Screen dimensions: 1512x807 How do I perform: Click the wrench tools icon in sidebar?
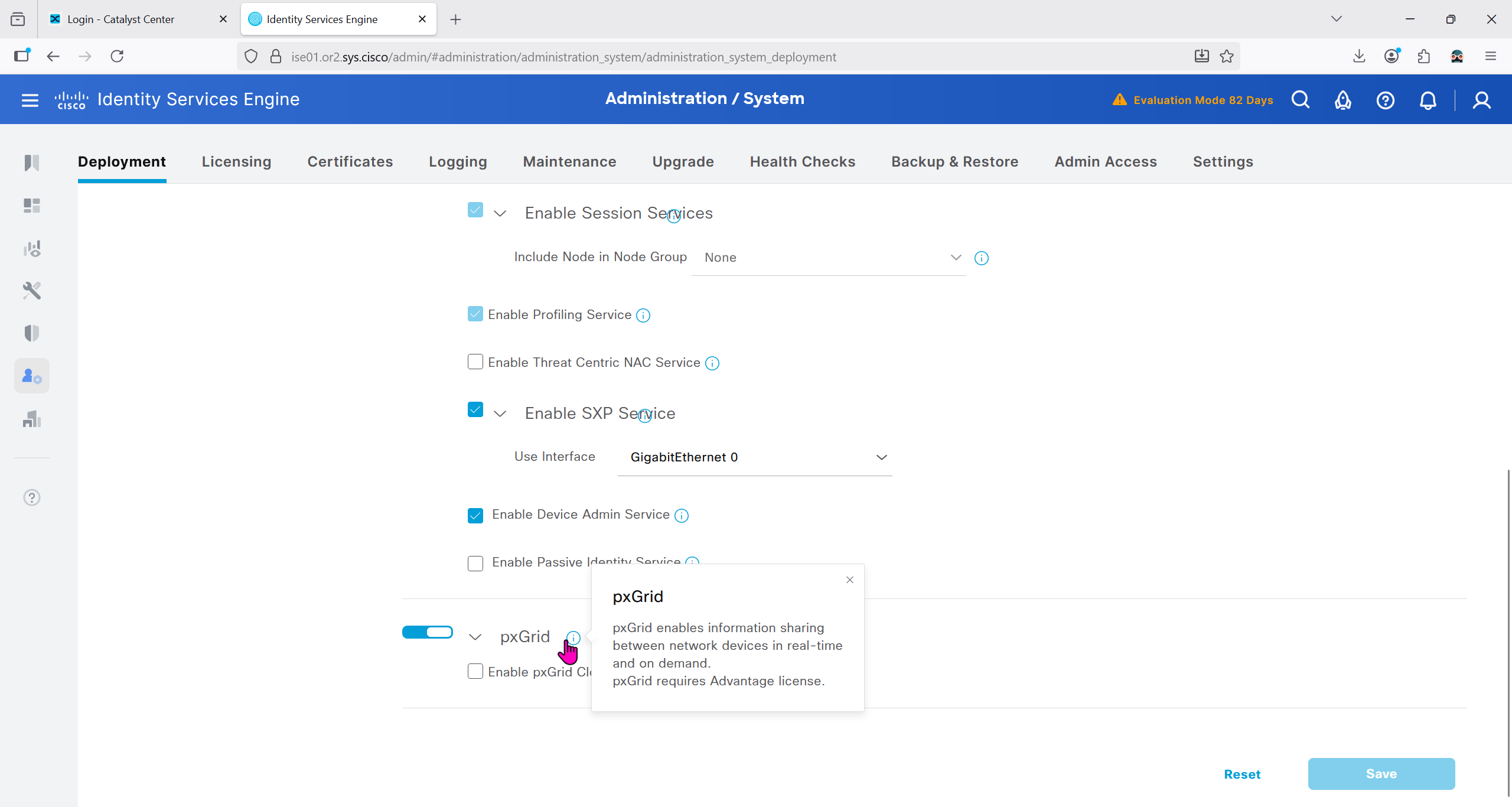(32, 291)
